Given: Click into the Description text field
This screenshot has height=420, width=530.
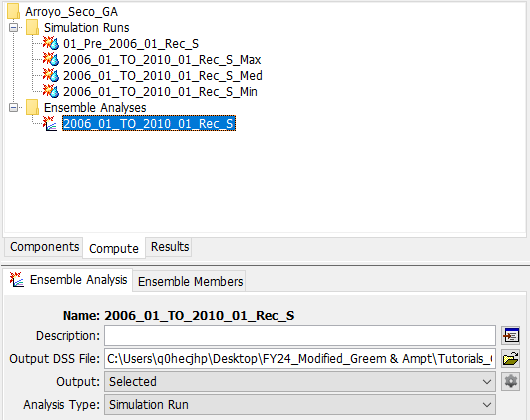Looking at the screenshot, I should tap(300, 336).
